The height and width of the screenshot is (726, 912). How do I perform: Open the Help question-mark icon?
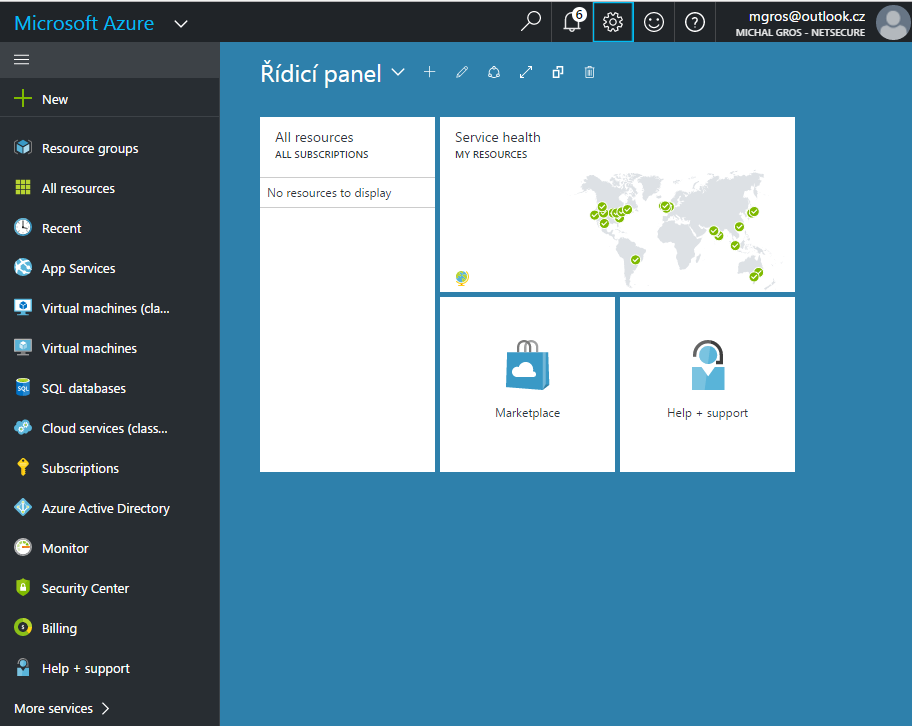pyautogui.click(x=694, y=21)
